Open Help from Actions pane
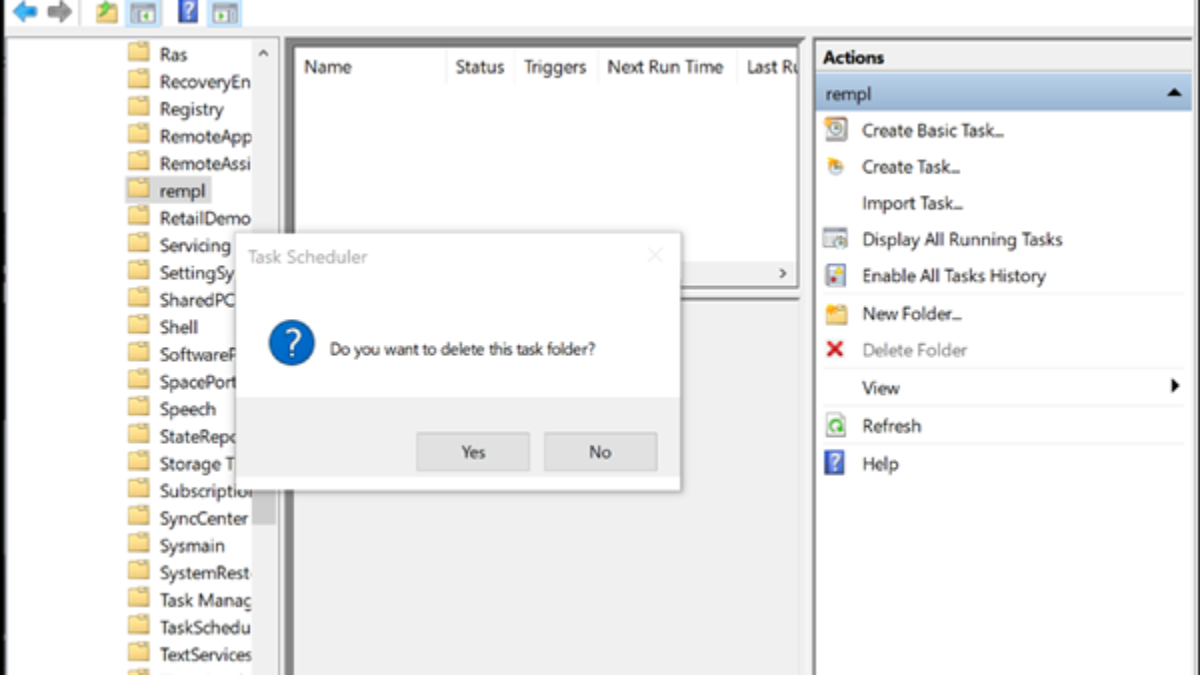 [x=880, y=464]
